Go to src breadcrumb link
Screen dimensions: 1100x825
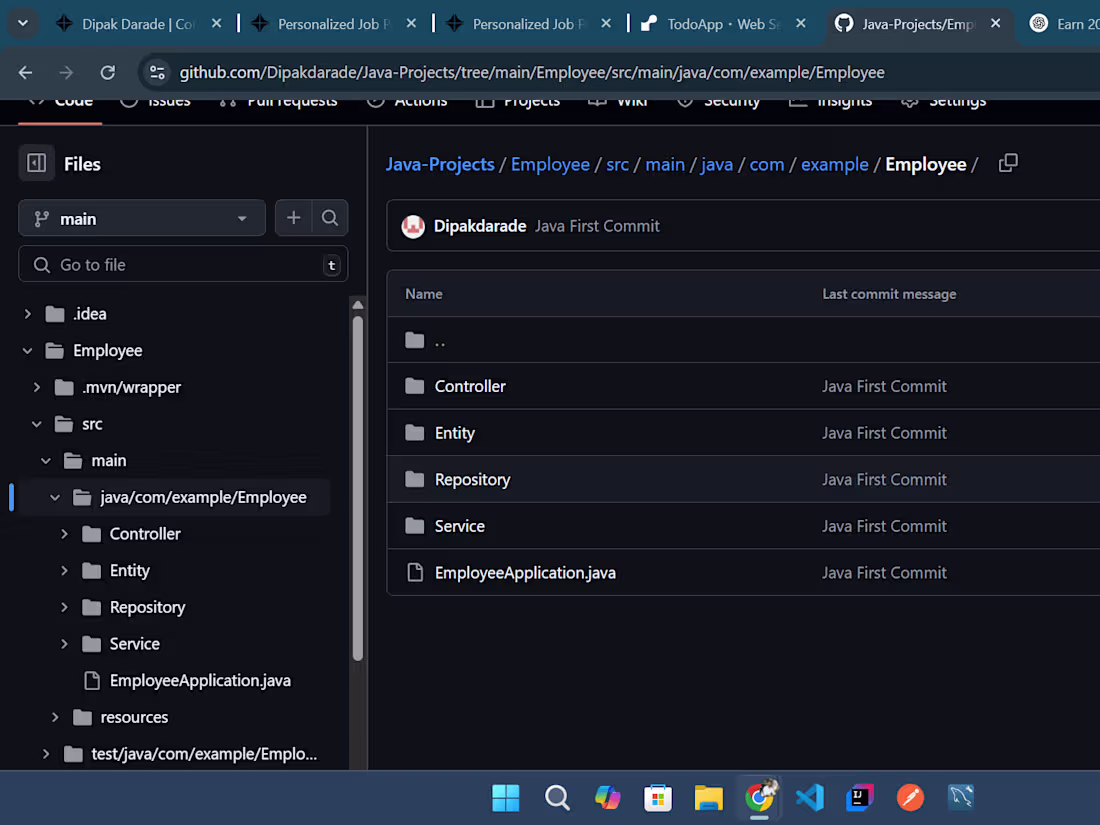(x=617, y=164)
